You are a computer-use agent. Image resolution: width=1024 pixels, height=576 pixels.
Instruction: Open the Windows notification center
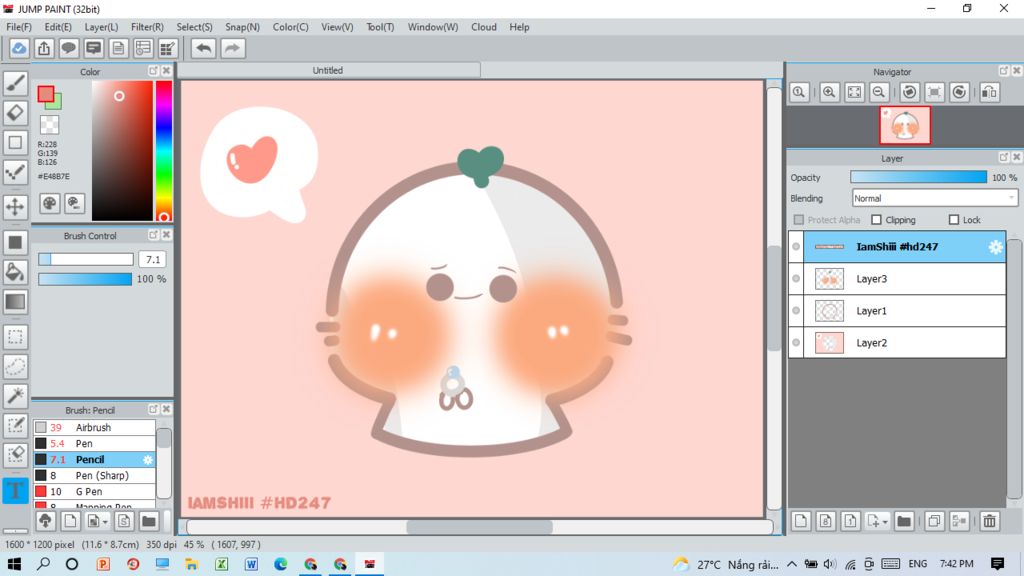pyautogui.click(x=997, y=564)
